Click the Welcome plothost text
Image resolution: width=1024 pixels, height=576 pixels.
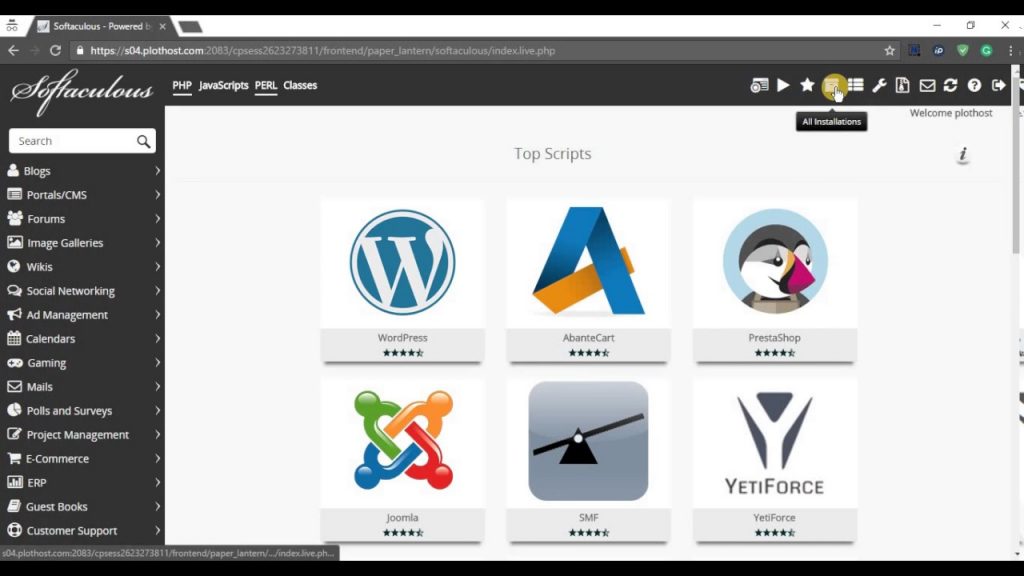click(951, 113)
